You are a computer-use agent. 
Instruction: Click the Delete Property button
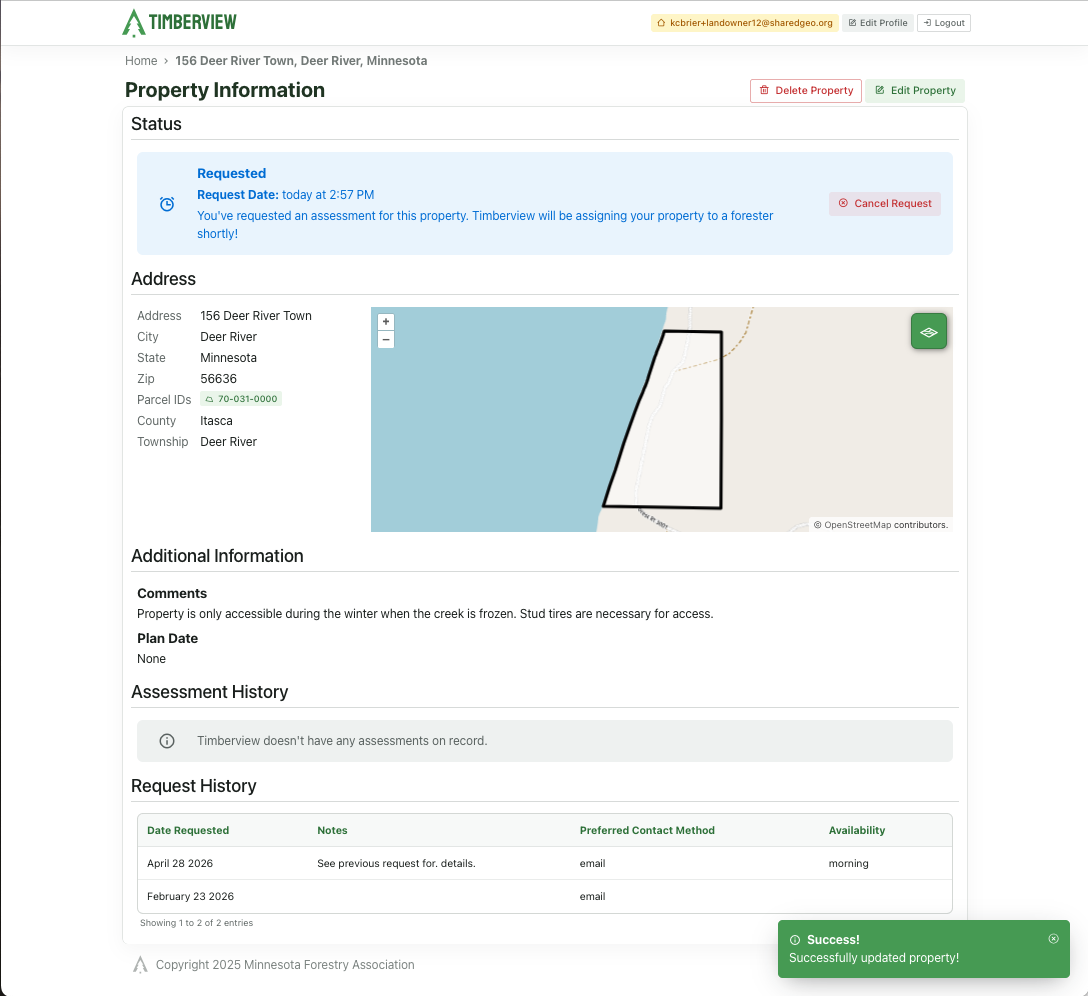806,91
